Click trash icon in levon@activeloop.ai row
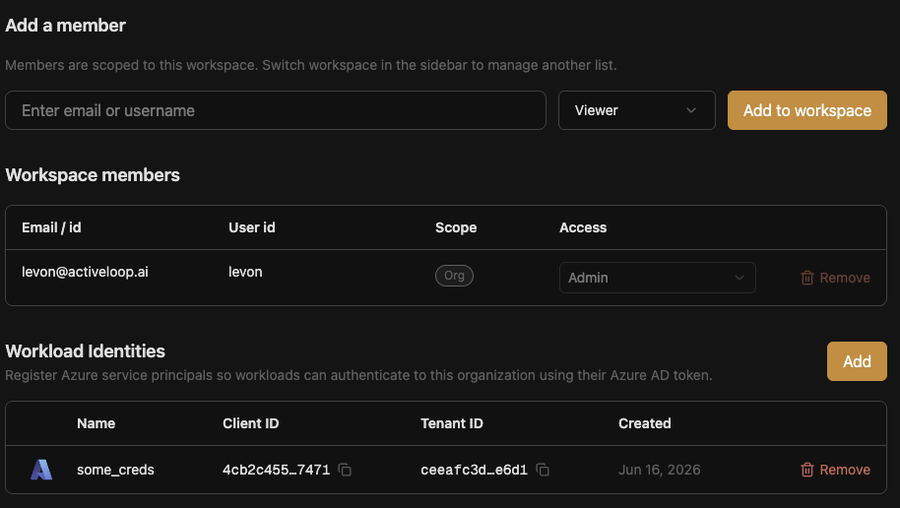Image resolution: width=900 pixels, height=508 pixels. pos(807,278)
